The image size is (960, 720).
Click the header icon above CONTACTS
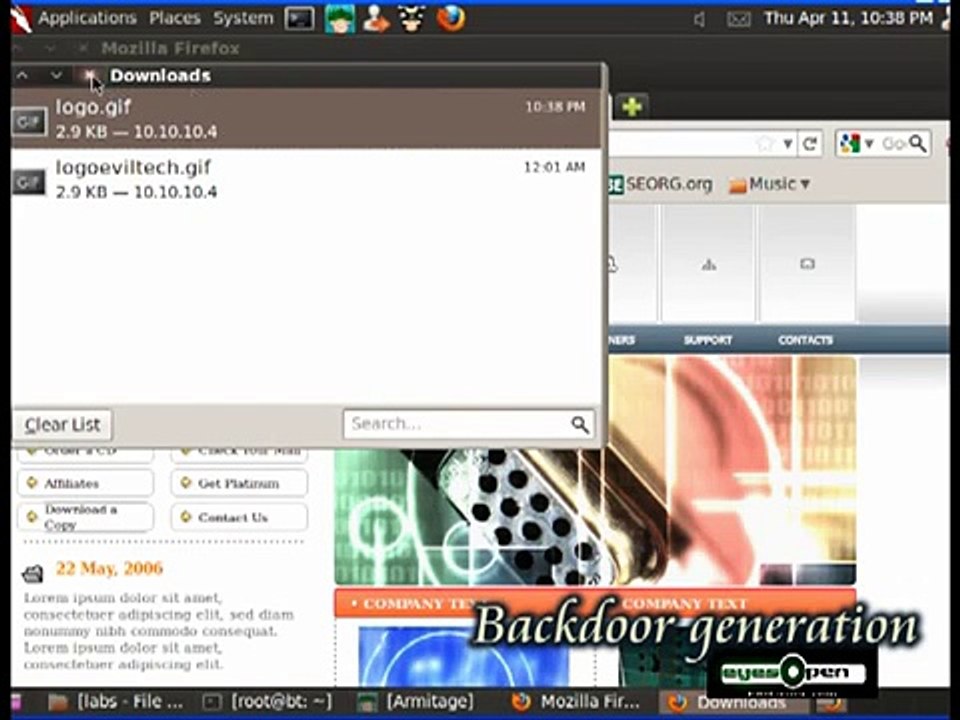click(x=808, y=264)
